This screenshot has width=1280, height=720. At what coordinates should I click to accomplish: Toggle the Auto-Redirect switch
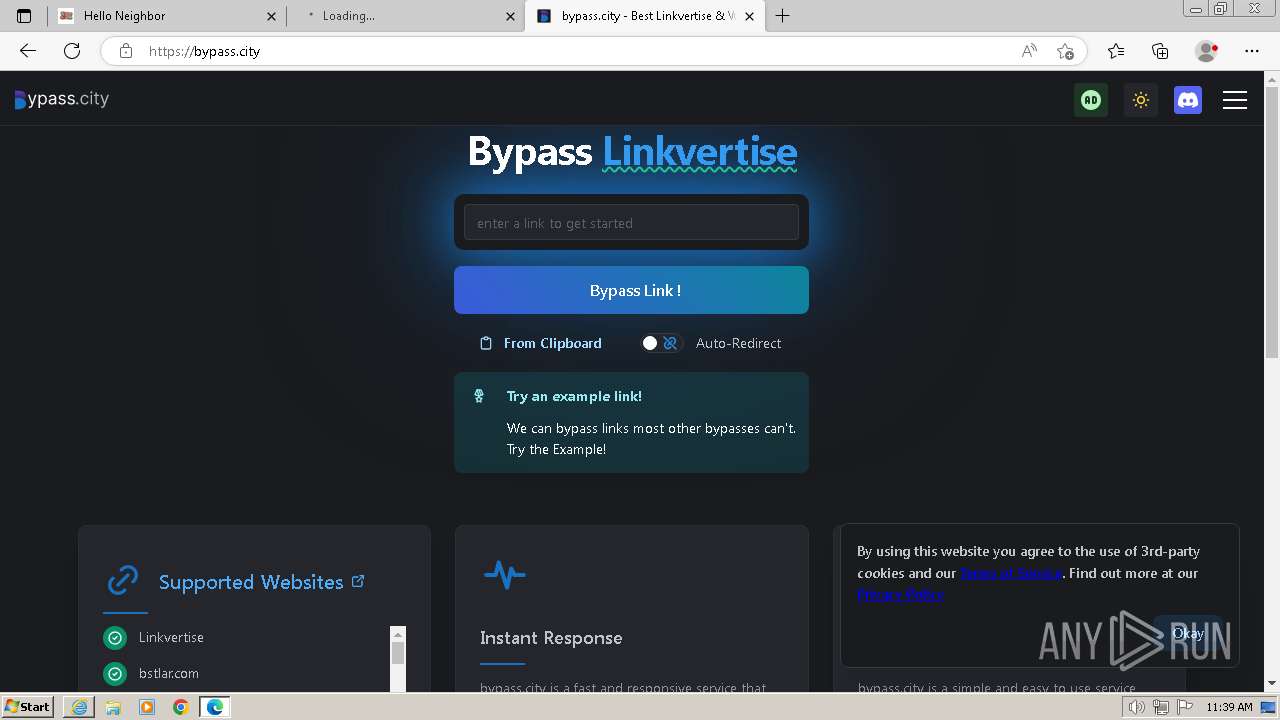pos(660,343)
